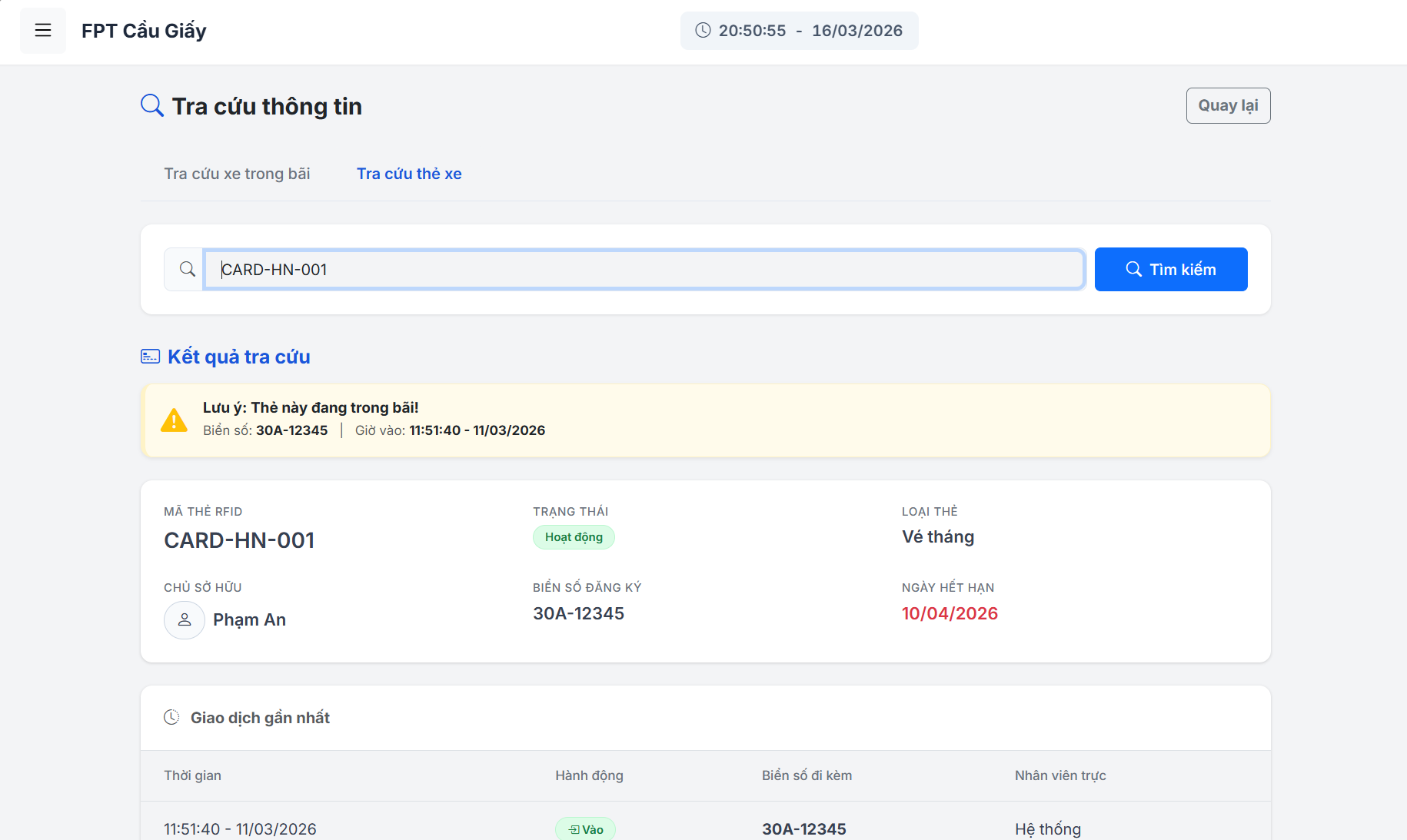The width and height of the screenshot is (1407, 840).
Task: Click the FPT Cầu Giấy site title
Action: [x=144, y=31]
